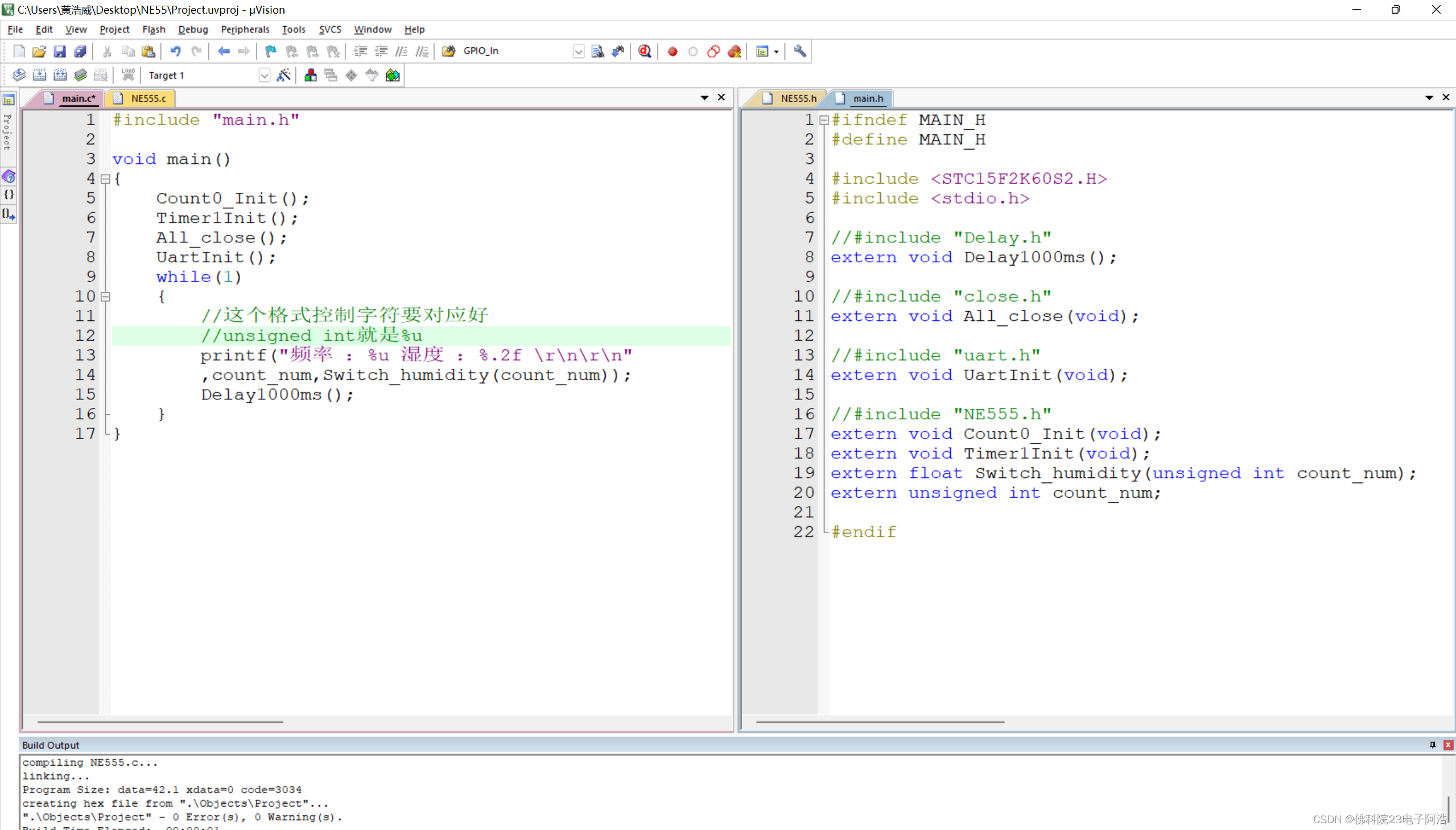
Task: Click the Save file floppy icon
Action: pos(60,51)
